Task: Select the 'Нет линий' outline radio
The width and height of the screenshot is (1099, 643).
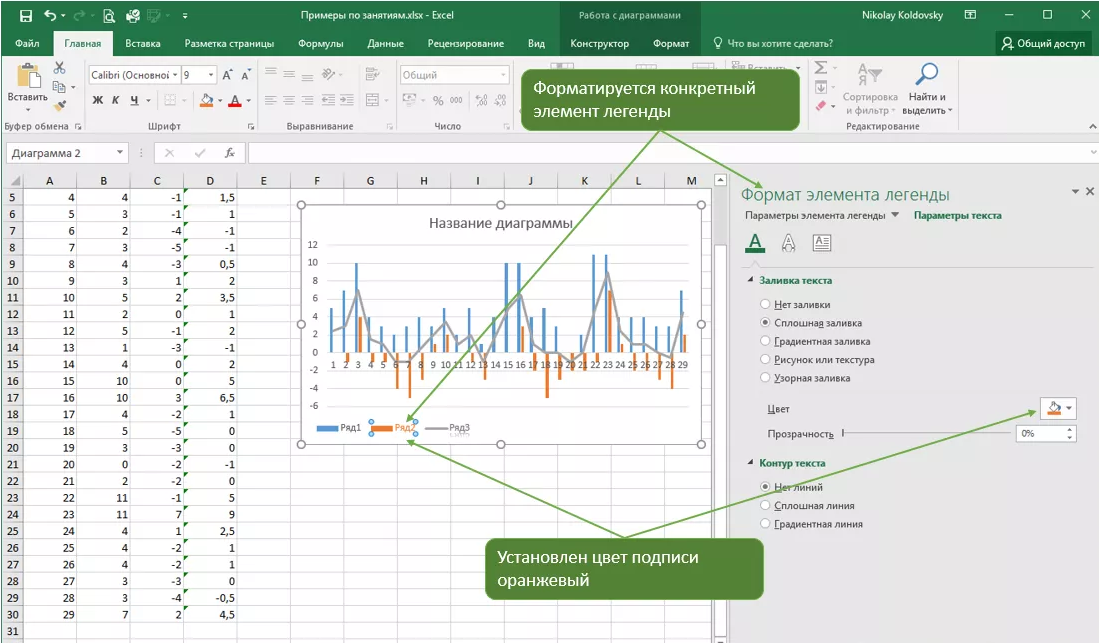Action: (x=765, y=487)
